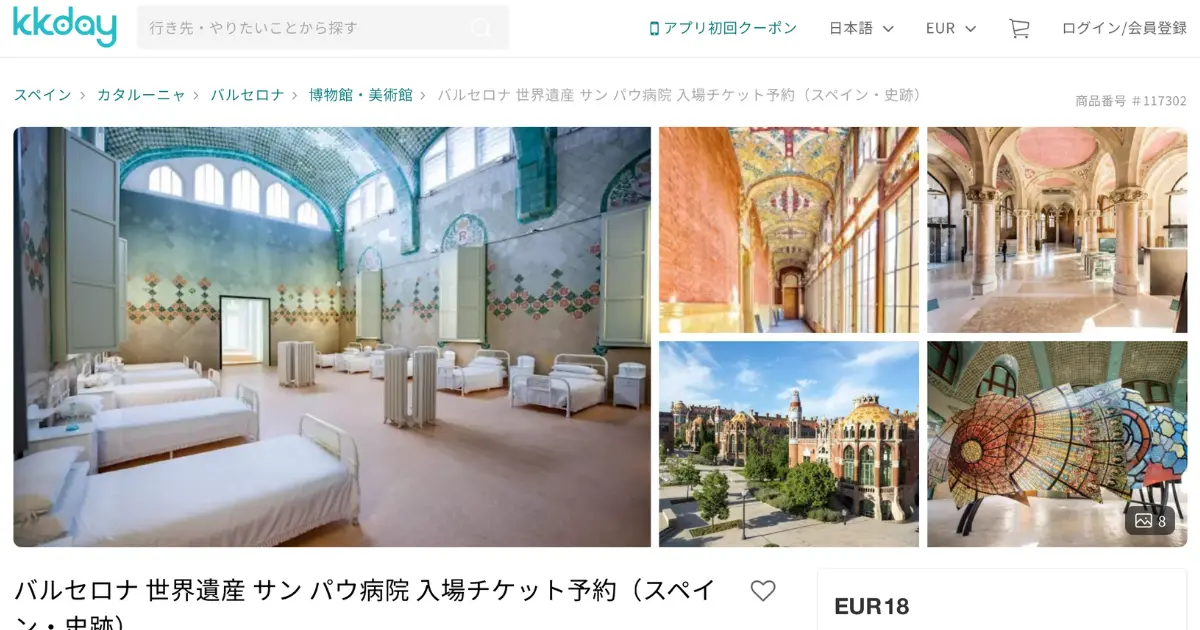Focus the 行き先・やりたいこと search field
Image resolution: width=1200 pixels, height=630 pixels.
point(323,28)
